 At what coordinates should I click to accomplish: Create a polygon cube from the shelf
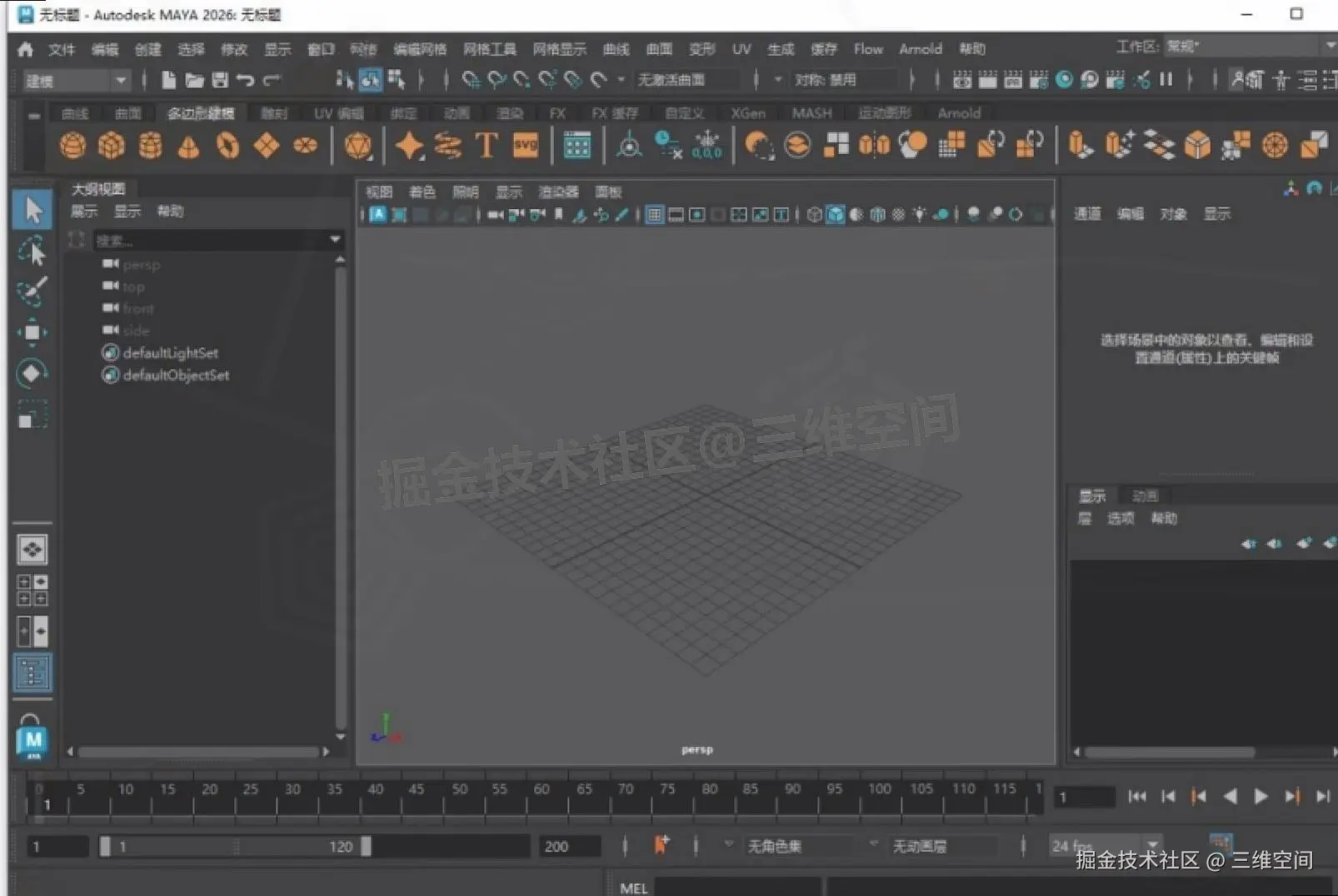pos(112,146)
